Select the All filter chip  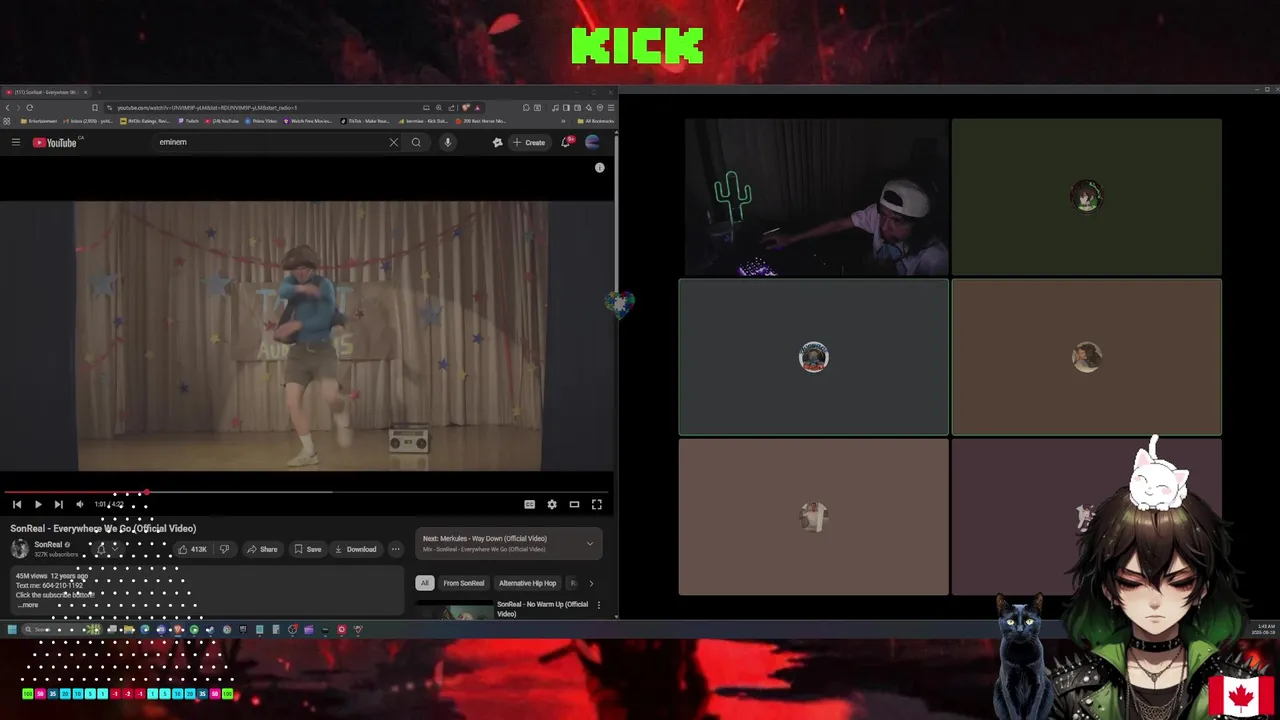point(424,583)
